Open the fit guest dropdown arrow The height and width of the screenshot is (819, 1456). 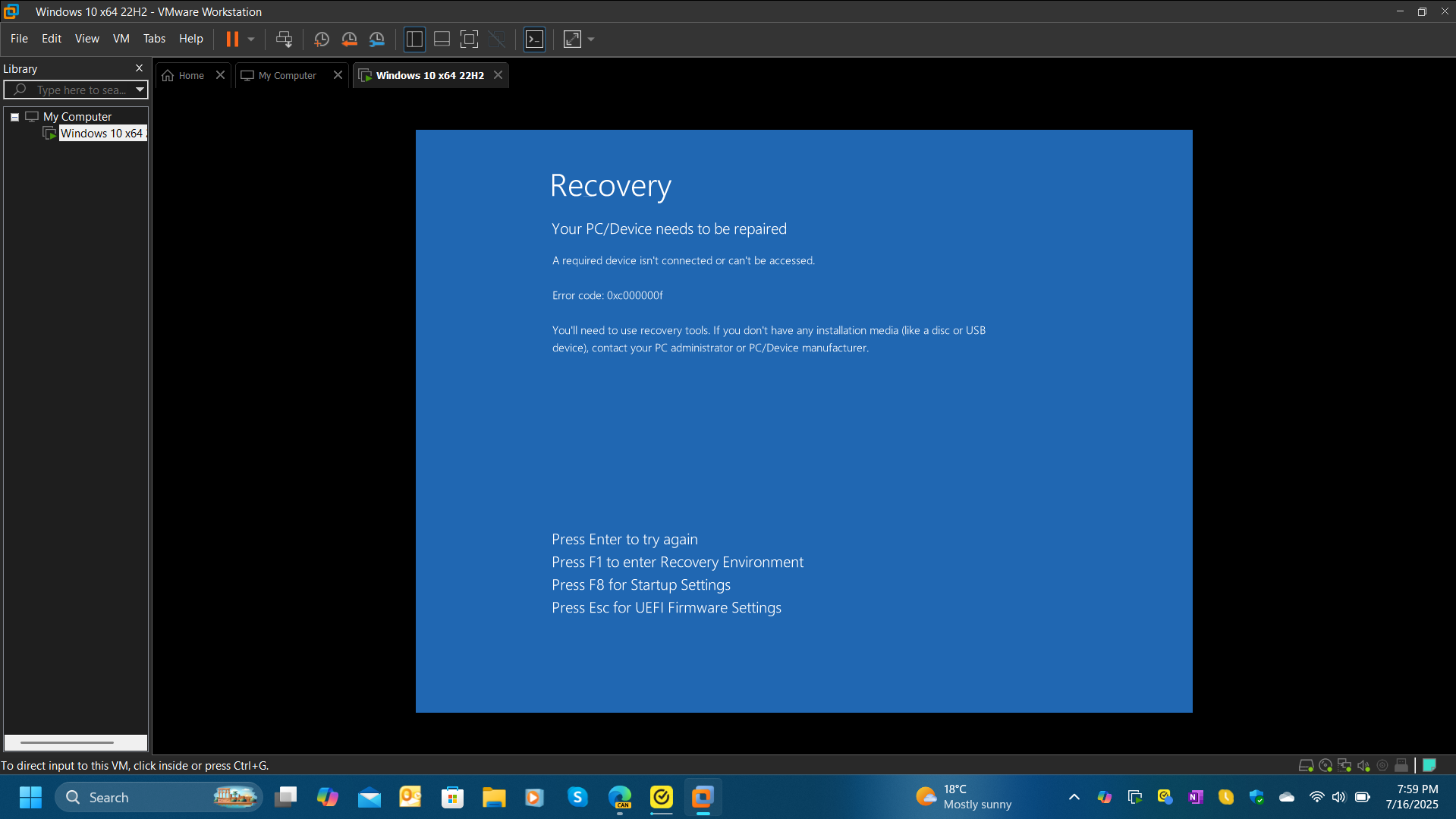(590, 39)
